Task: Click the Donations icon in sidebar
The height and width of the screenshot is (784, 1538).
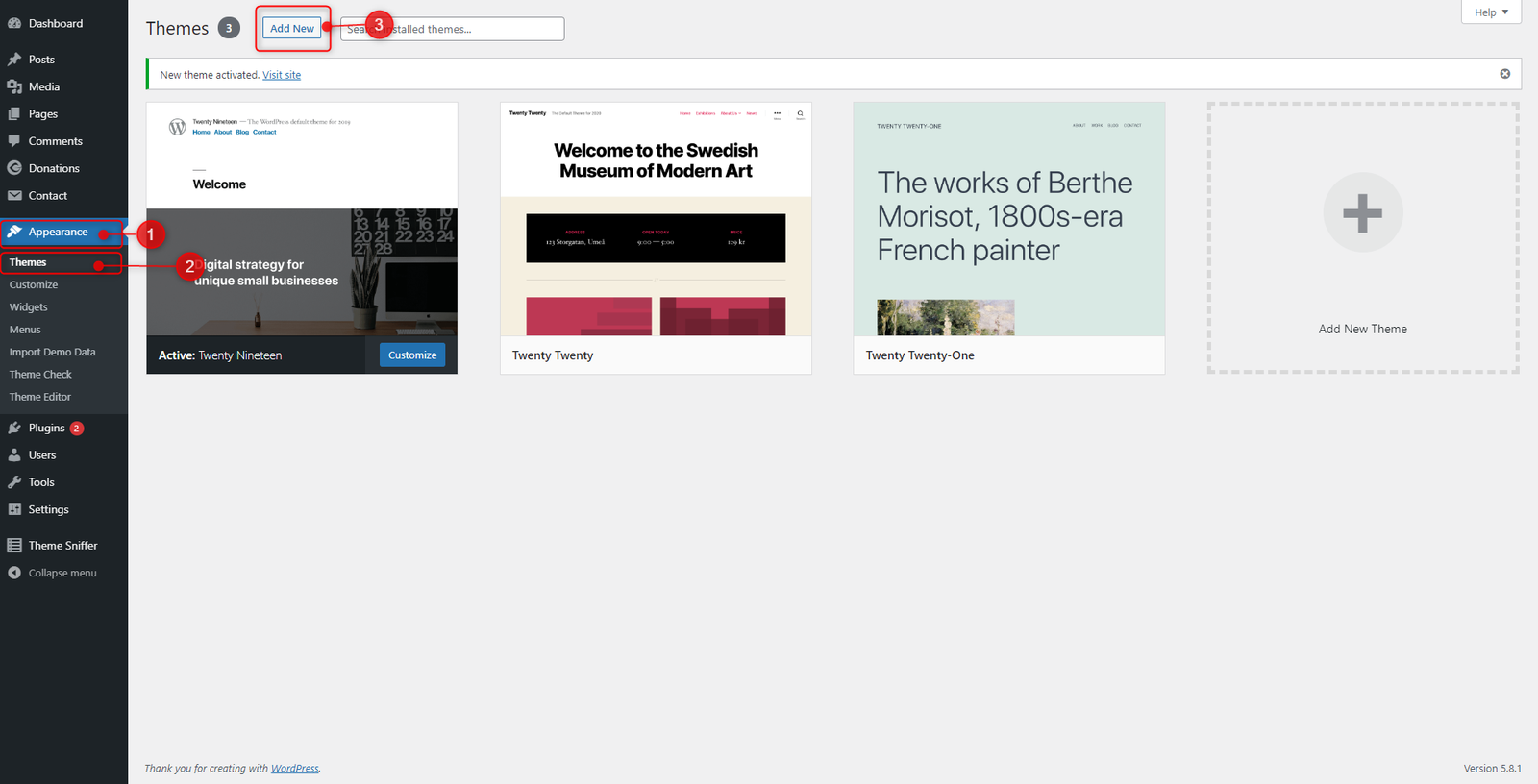Action: click(x=14, y=168)
